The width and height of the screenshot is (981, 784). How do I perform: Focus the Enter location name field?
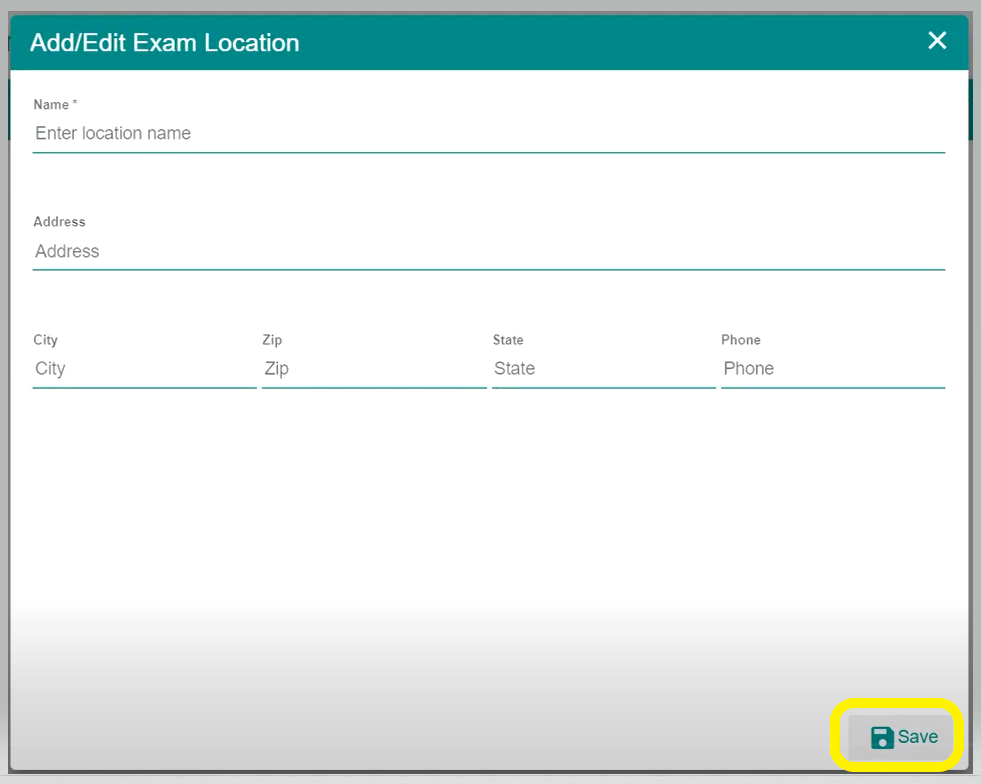tap(488, 133)
